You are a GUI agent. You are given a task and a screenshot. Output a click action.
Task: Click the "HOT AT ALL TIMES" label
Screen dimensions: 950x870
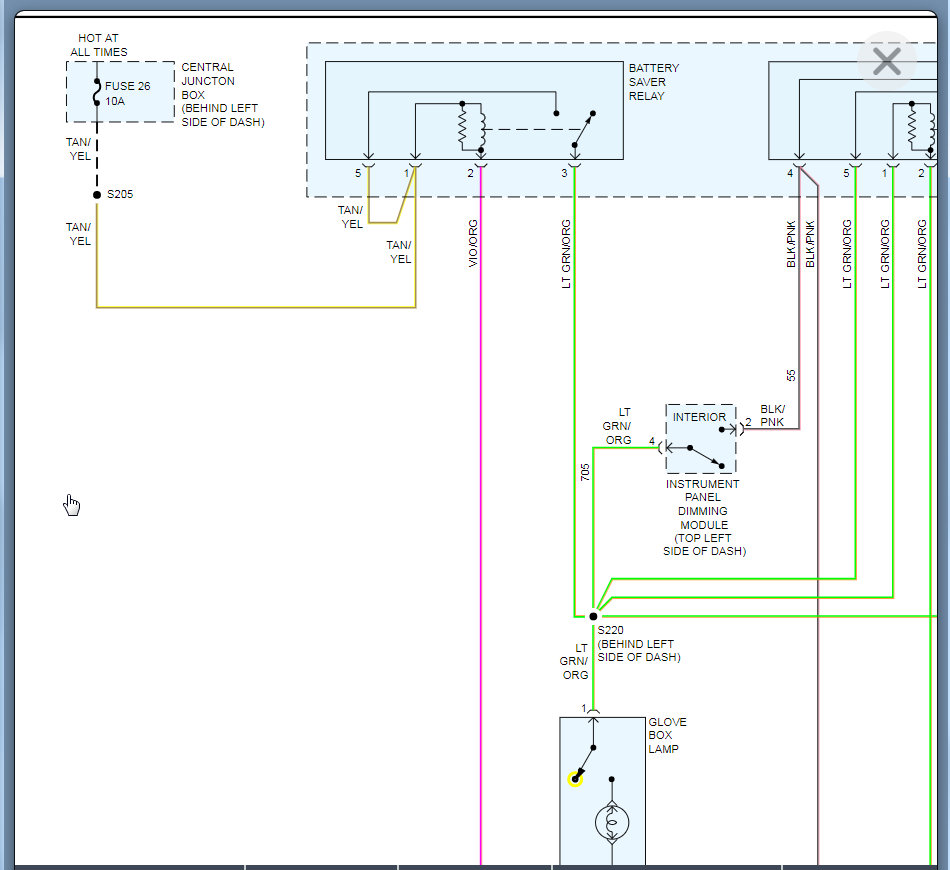click(99, 45)
